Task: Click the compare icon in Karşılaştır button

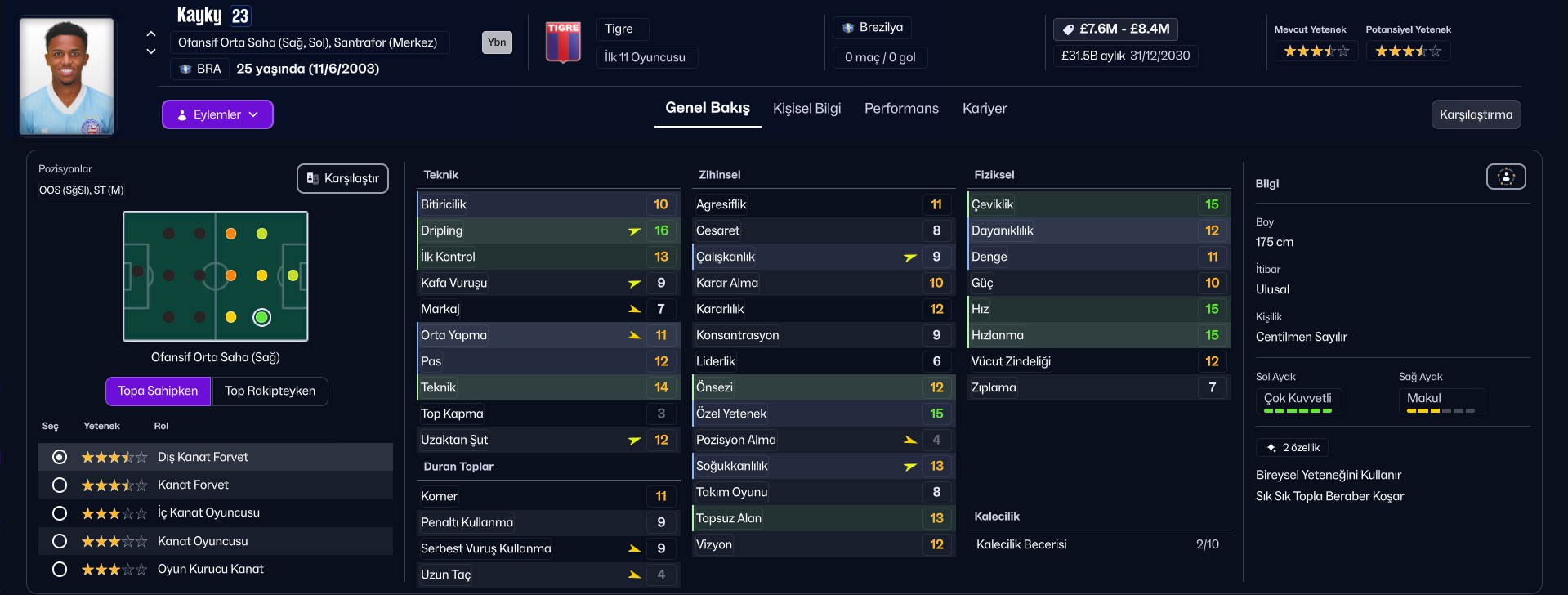Action: [x=312, y=178]
